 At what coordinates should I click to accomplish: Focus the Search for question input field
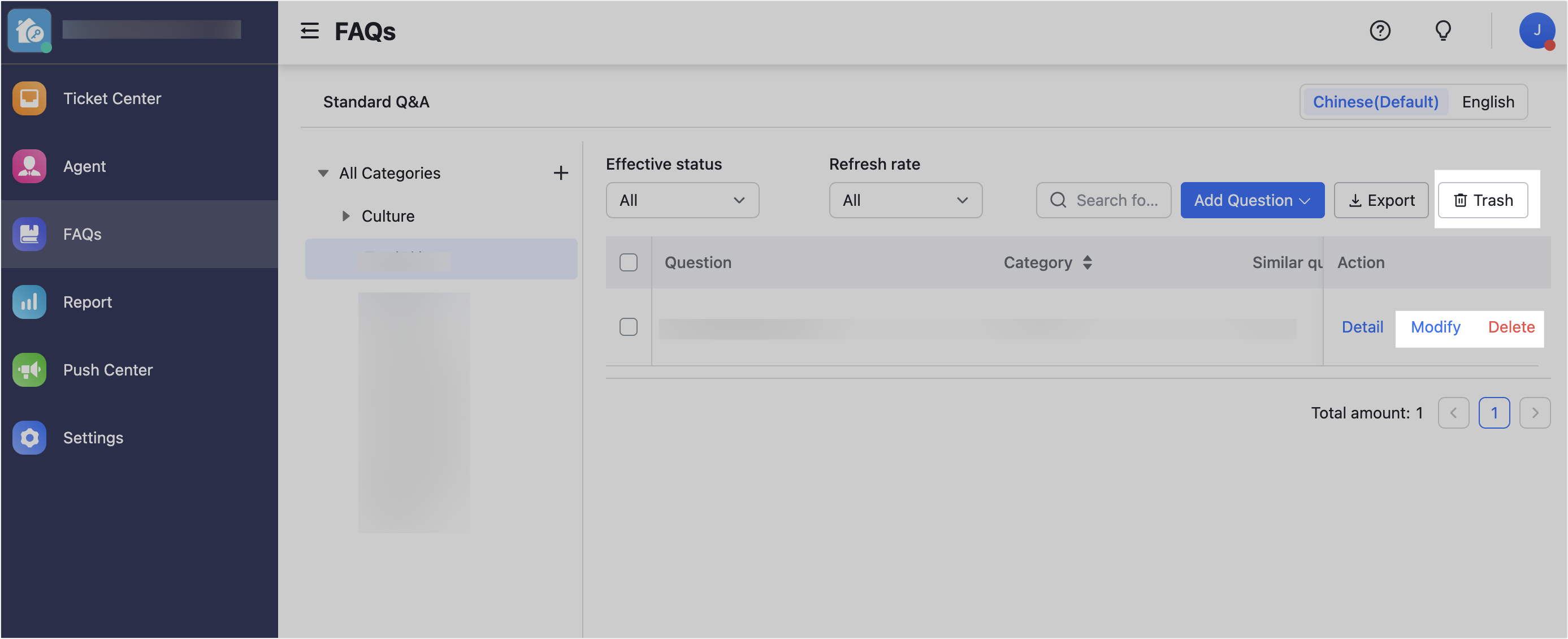[x=1103, y=200]
